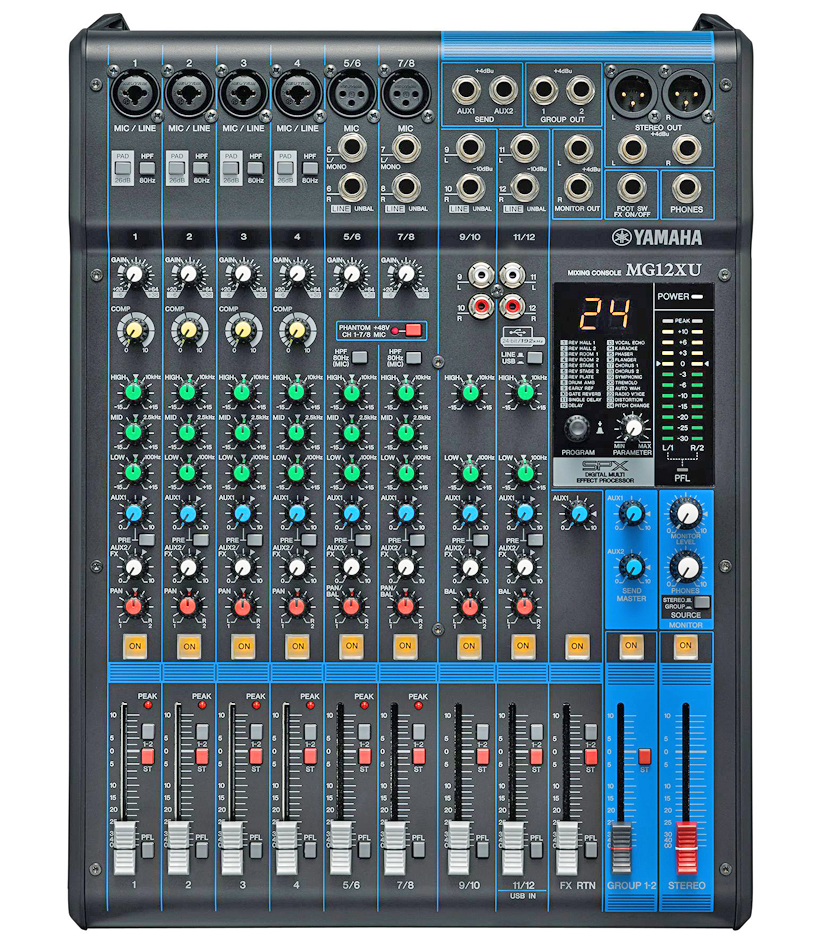Toggle the channel 1 AUX1 PRE switch
The width and height of the screenshot is (820, 948).
click(x=146, y=539)
